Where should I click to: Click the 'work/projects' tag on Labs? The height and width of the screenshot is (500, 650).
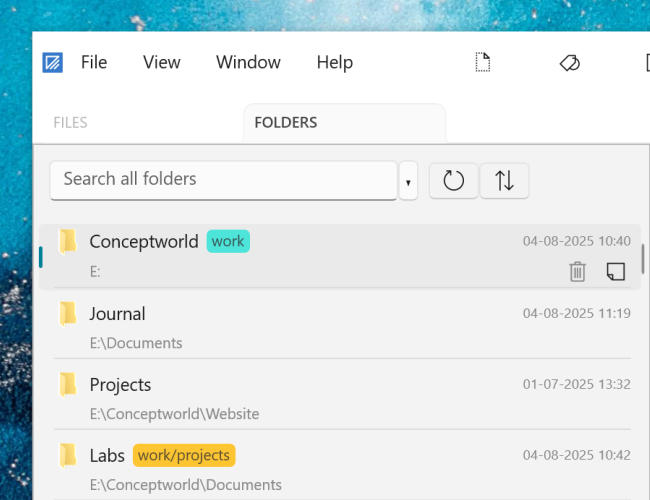tap(184, 456)
